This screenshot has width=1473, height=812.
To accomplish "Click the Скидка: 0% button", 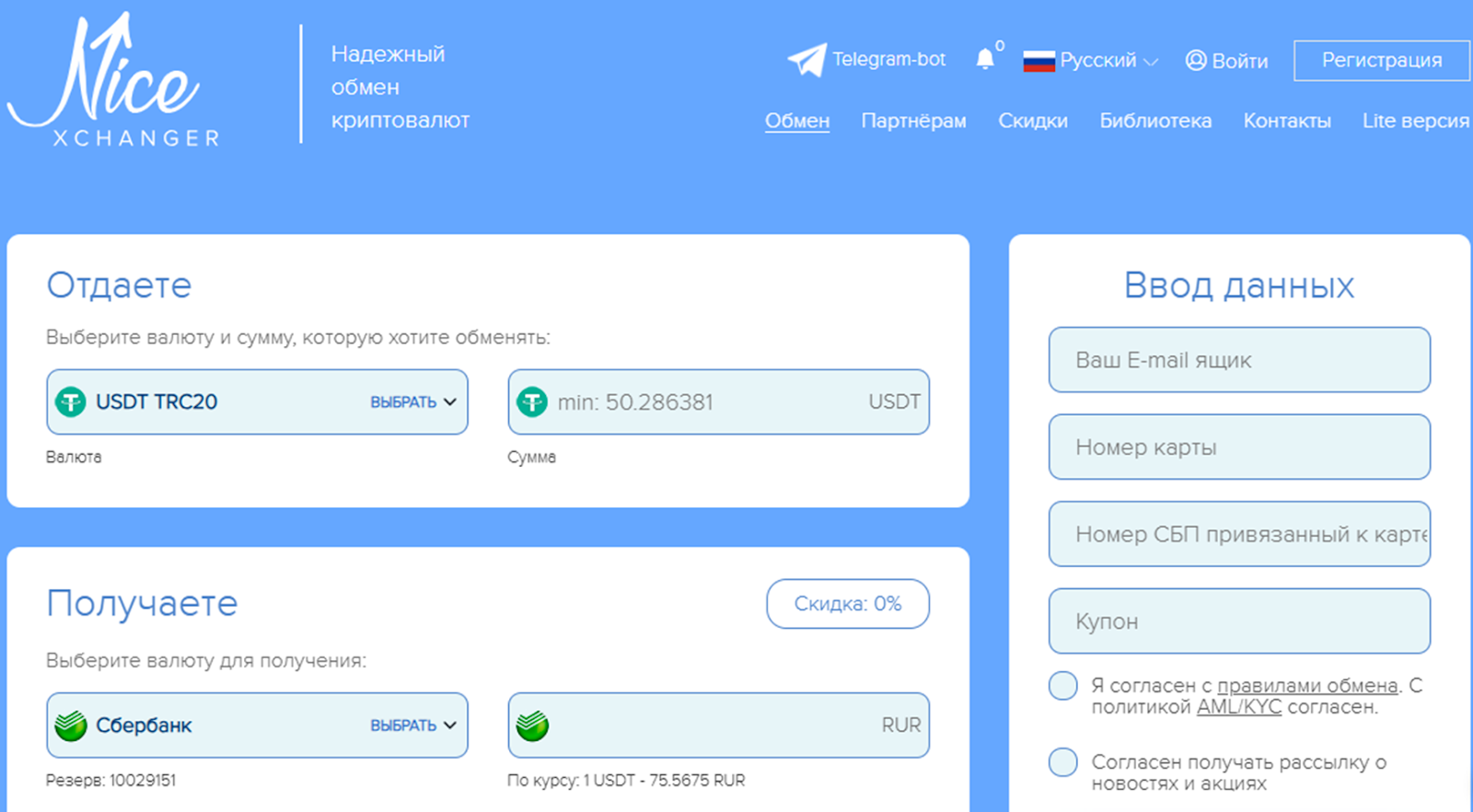I will pyautogui.click(x=848, y=604).
